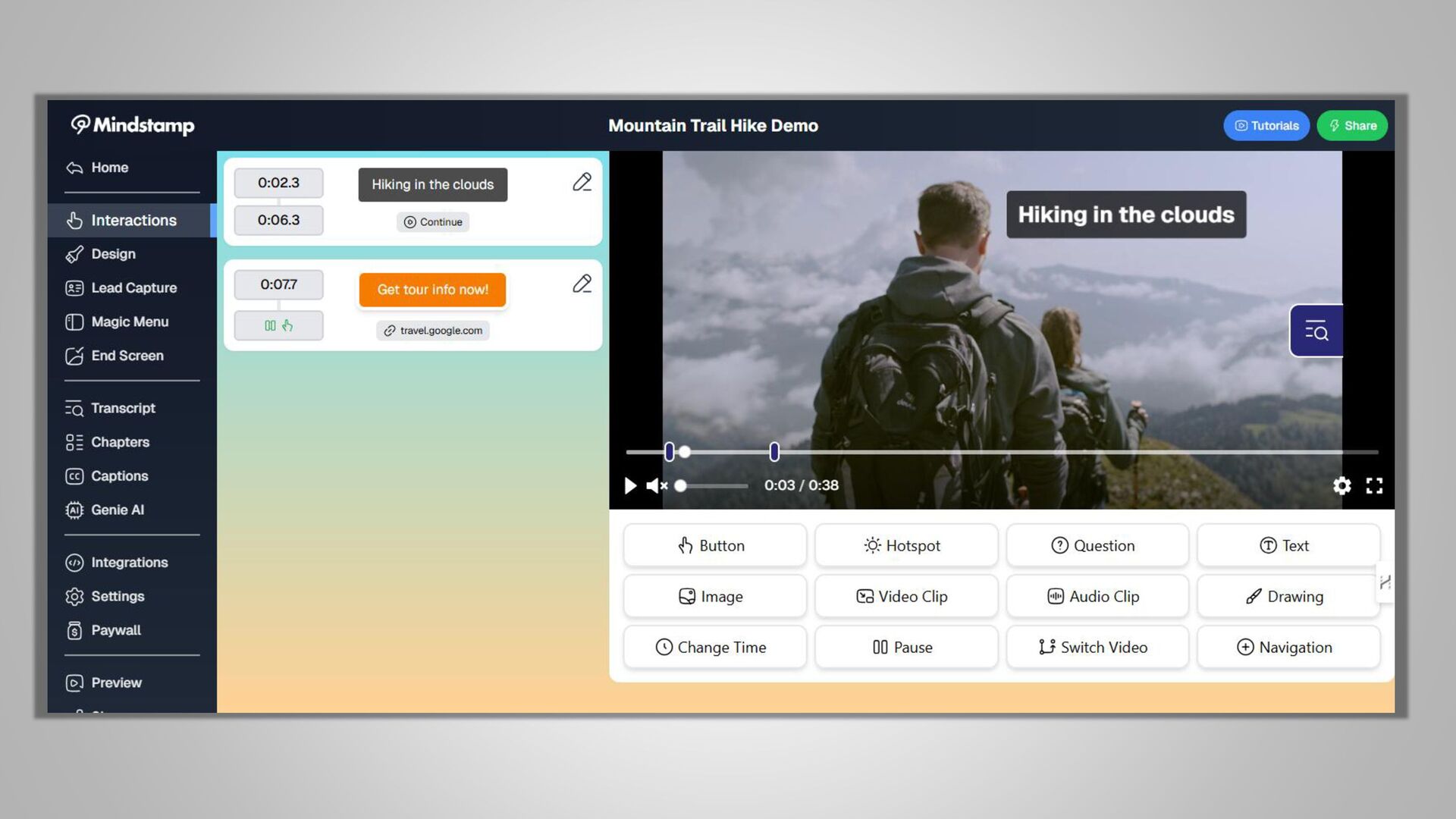Open the Design section in sidebar

(x=113, y=254)
